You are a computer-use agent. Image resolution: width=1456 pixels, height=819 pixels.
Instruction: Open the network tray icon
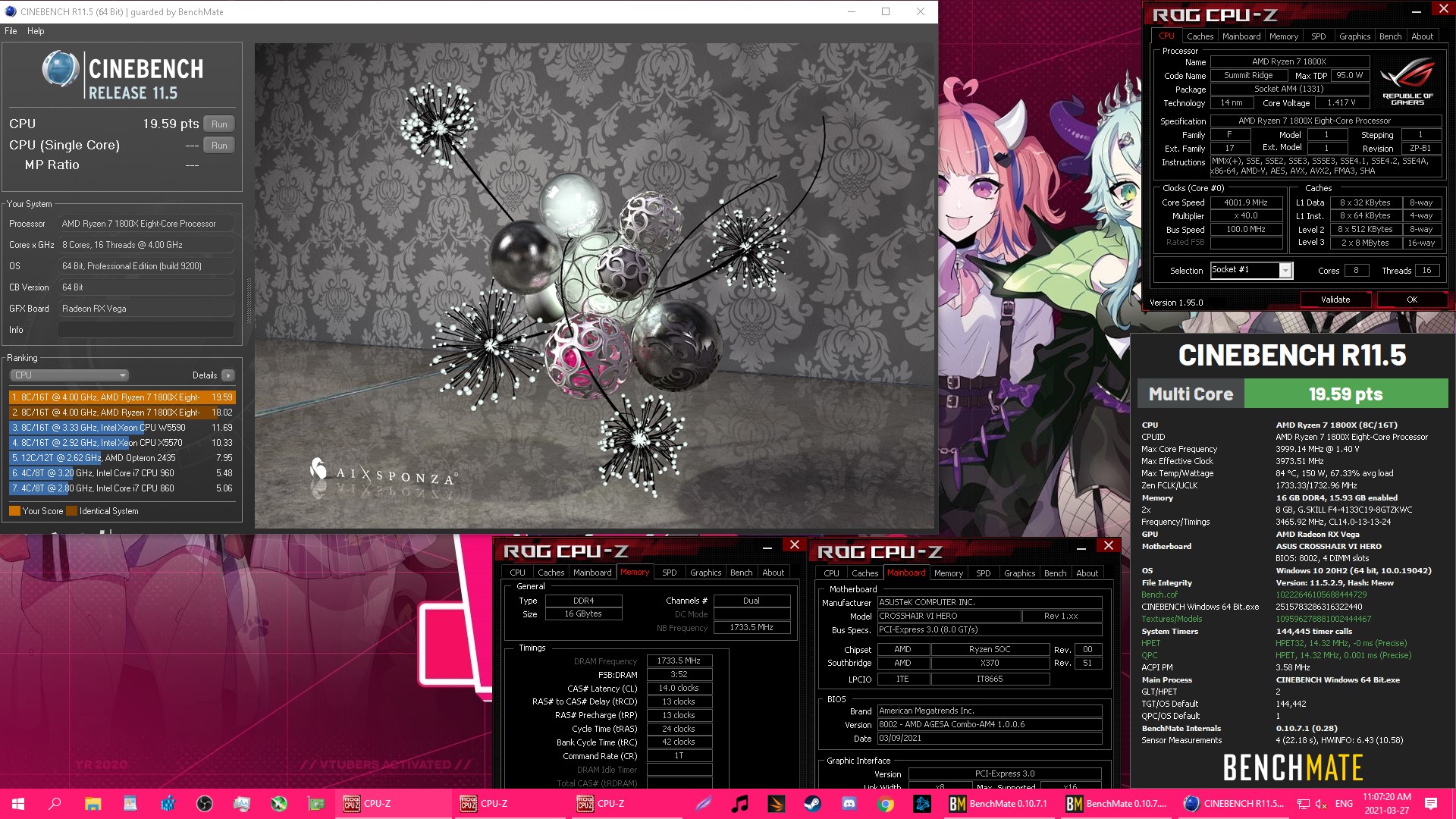pos(1304,804)
